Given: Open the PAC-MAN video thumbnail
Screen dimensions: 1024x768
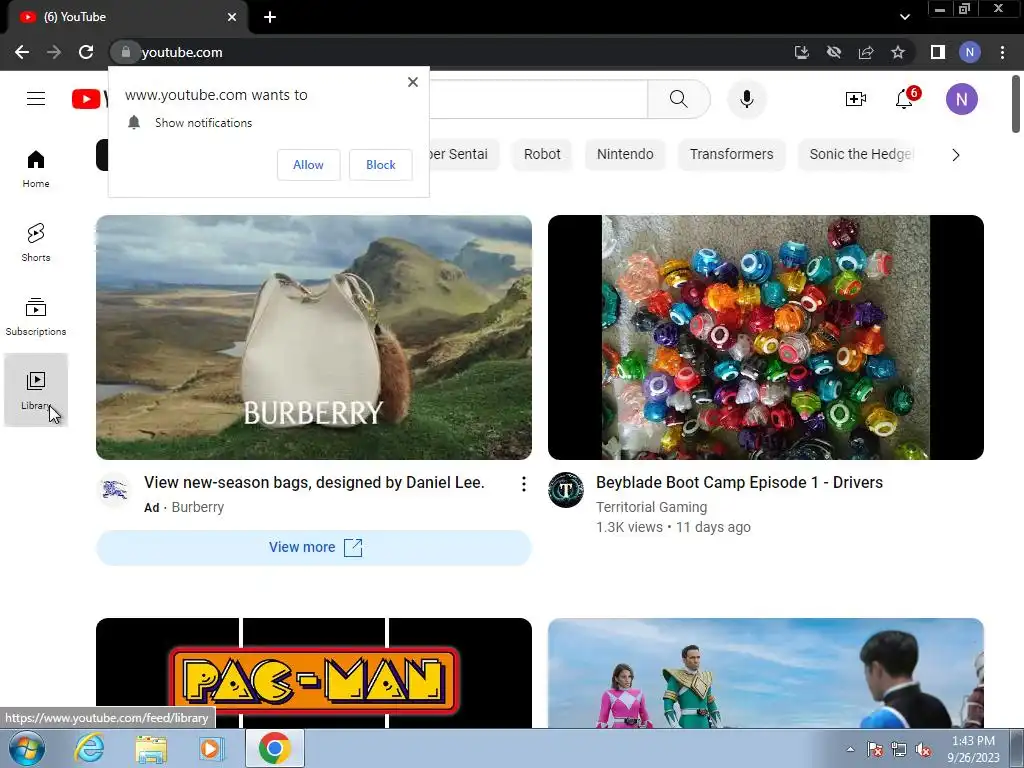Looking at the screenshot, I should [313, 673].
